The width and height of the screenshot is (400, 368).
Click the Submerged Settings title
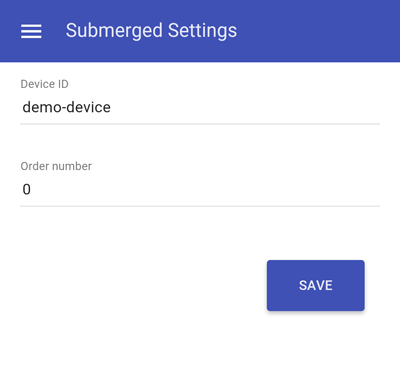[151, 31]
